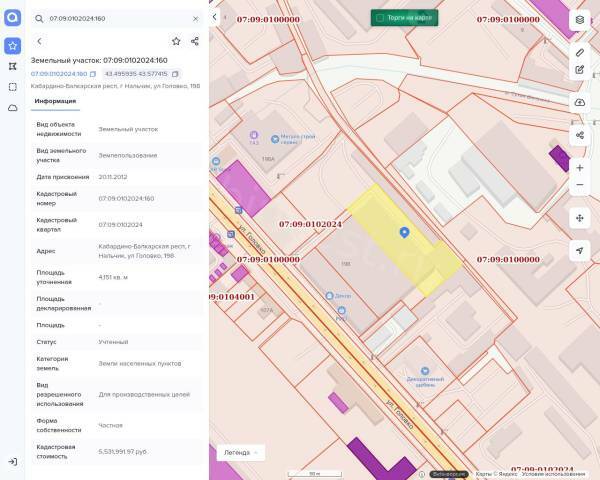The image size is (600, 480).
Task: Copy the cadastral number 07:09:0102024:160
Action: [x=93, y=74]
